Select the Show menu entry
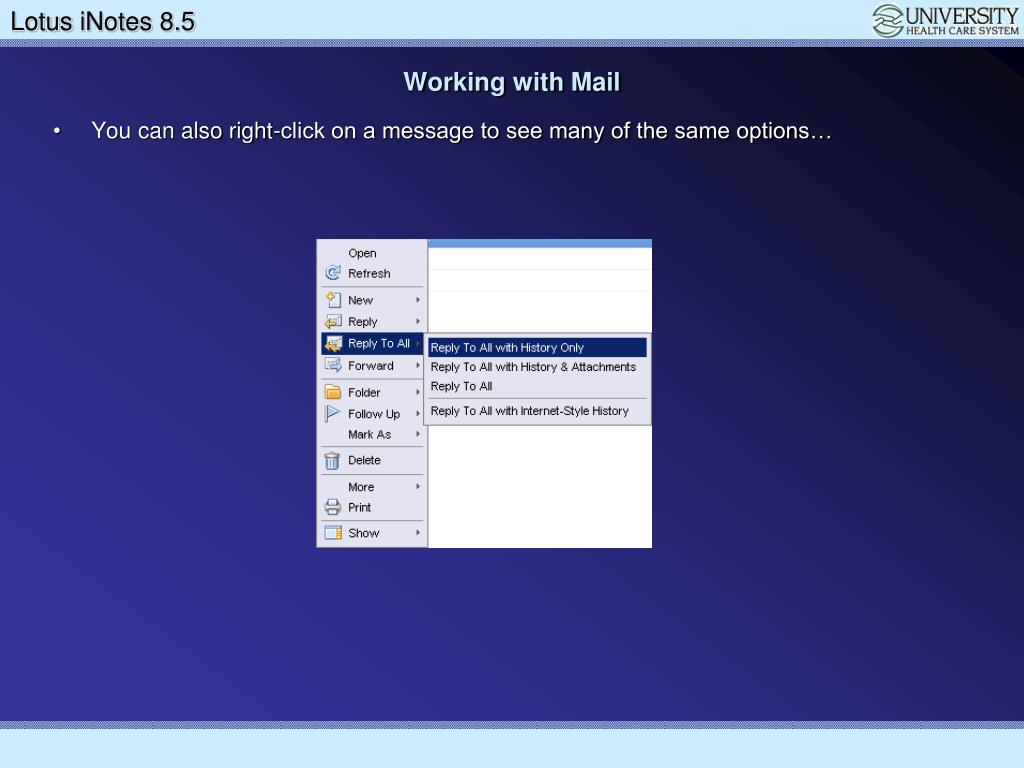This screenshot has width=1024, height=768. [x=372, y=533]
